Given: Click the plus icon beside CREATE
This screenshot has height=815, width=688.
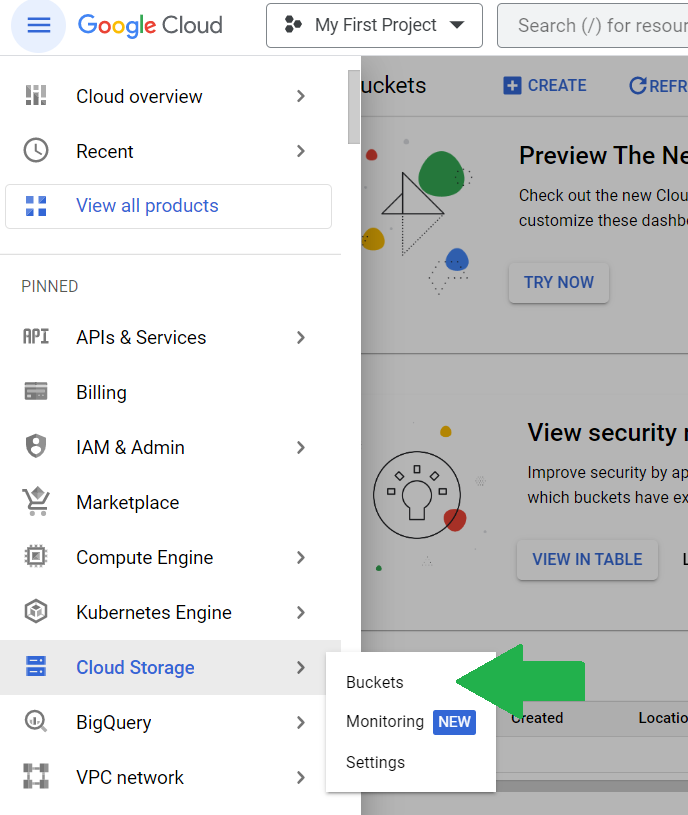Looking at the screenshot, I should click(x=512, y=85).
